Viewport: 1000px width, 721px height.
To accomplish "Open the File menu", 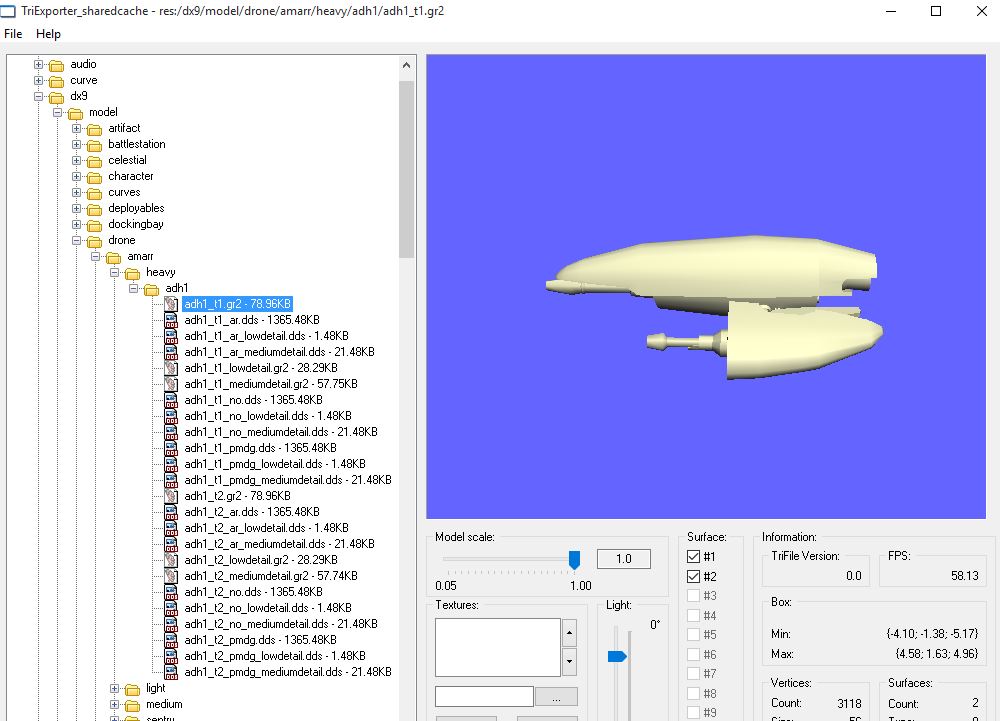I will 13,34.
